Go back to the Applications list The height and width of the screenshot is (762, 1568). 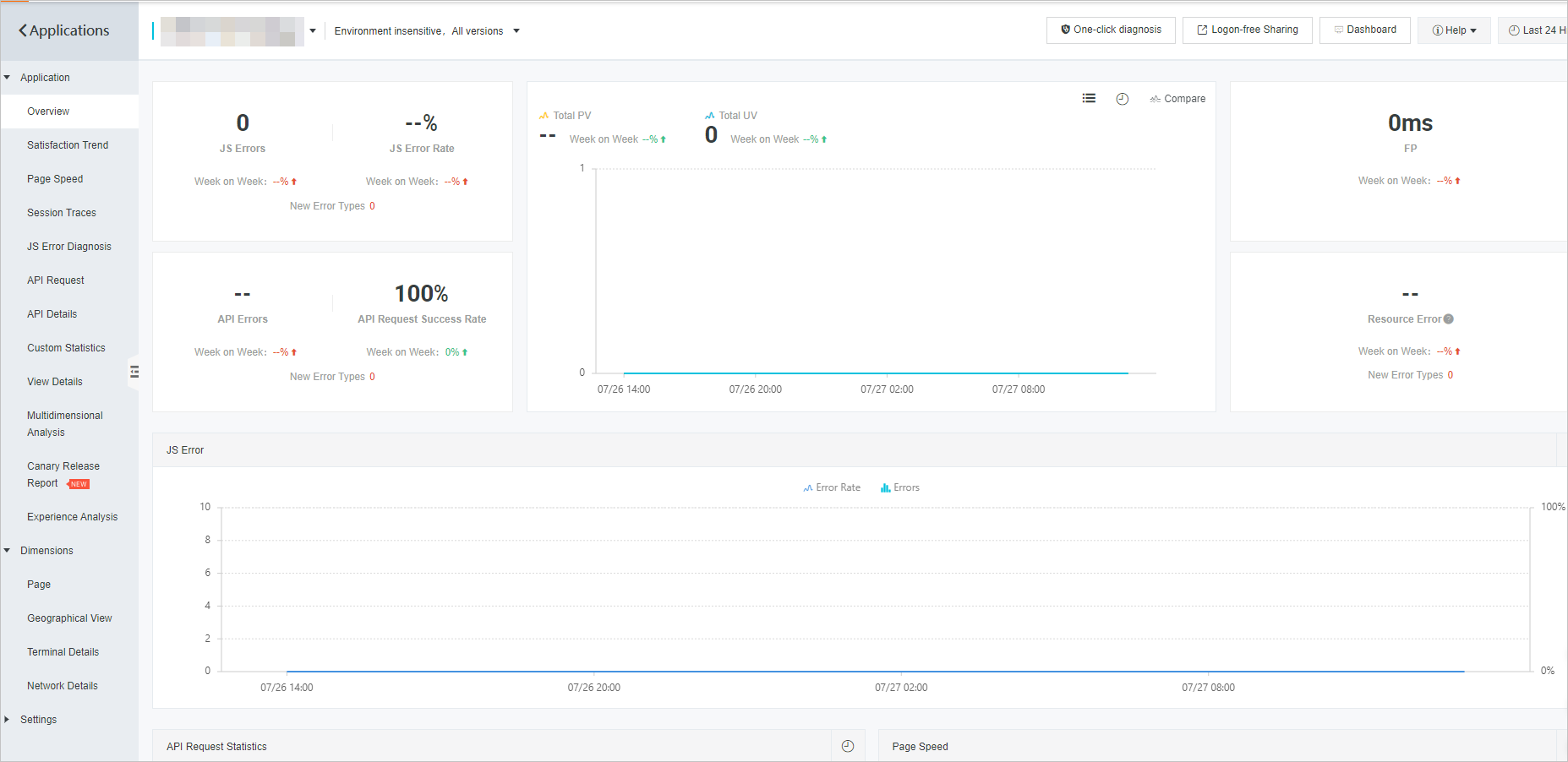click(x=64, y=30)
